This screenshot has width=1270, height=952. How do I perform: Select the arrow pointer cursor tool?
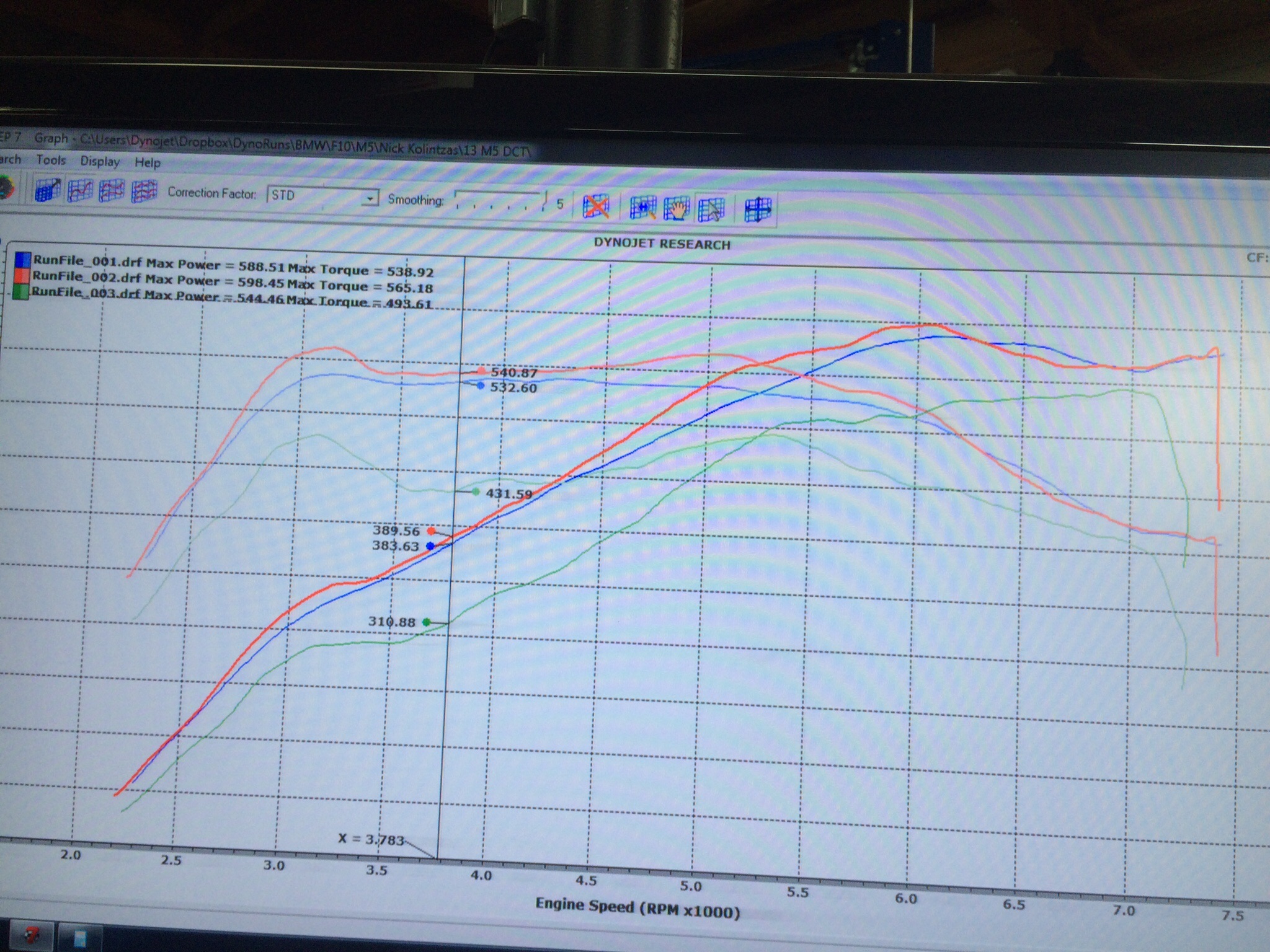coord(712,209)
